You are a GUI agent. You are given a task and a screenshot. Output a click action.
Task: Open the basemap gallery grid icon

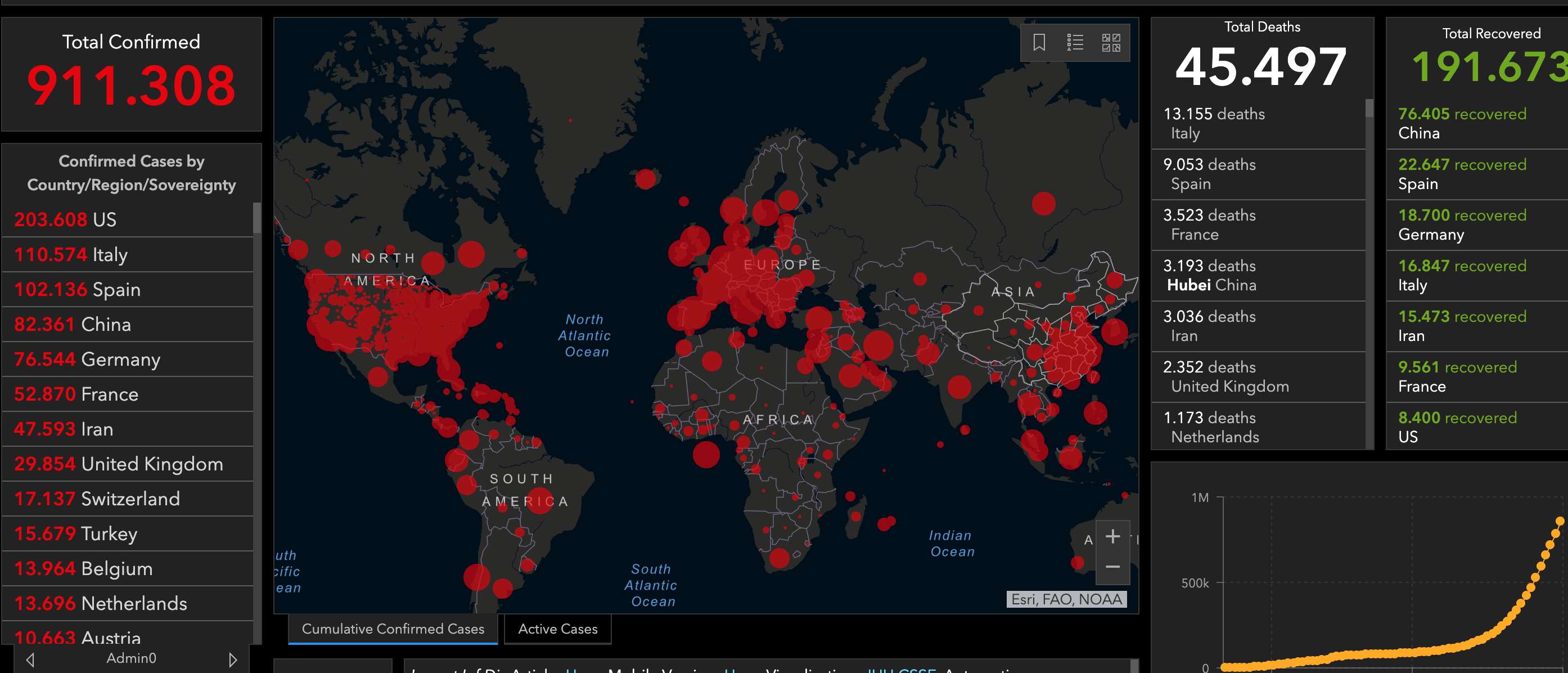[x=1111, y=43]
